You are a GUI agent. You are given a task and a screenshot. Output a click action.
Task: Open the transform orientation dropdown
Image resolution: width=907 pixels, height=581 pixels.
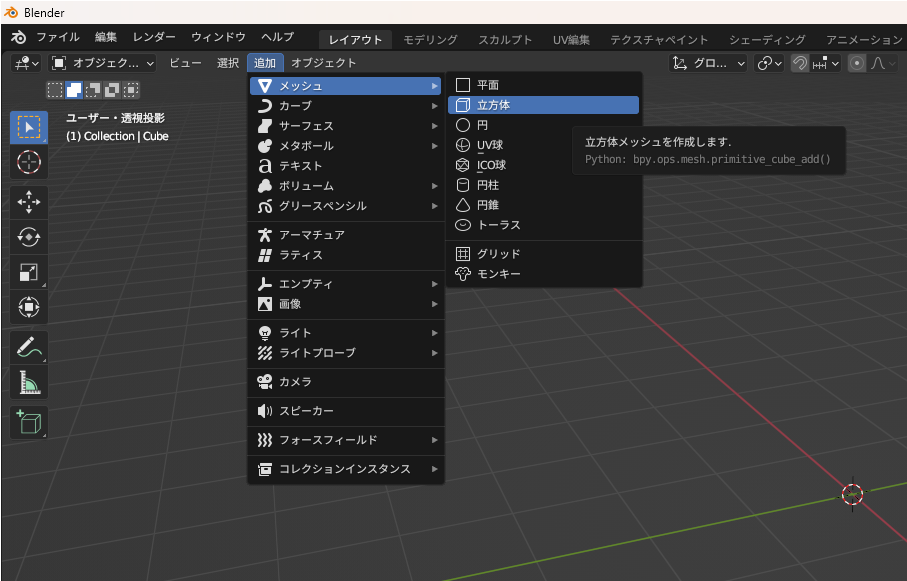point(709,63)
